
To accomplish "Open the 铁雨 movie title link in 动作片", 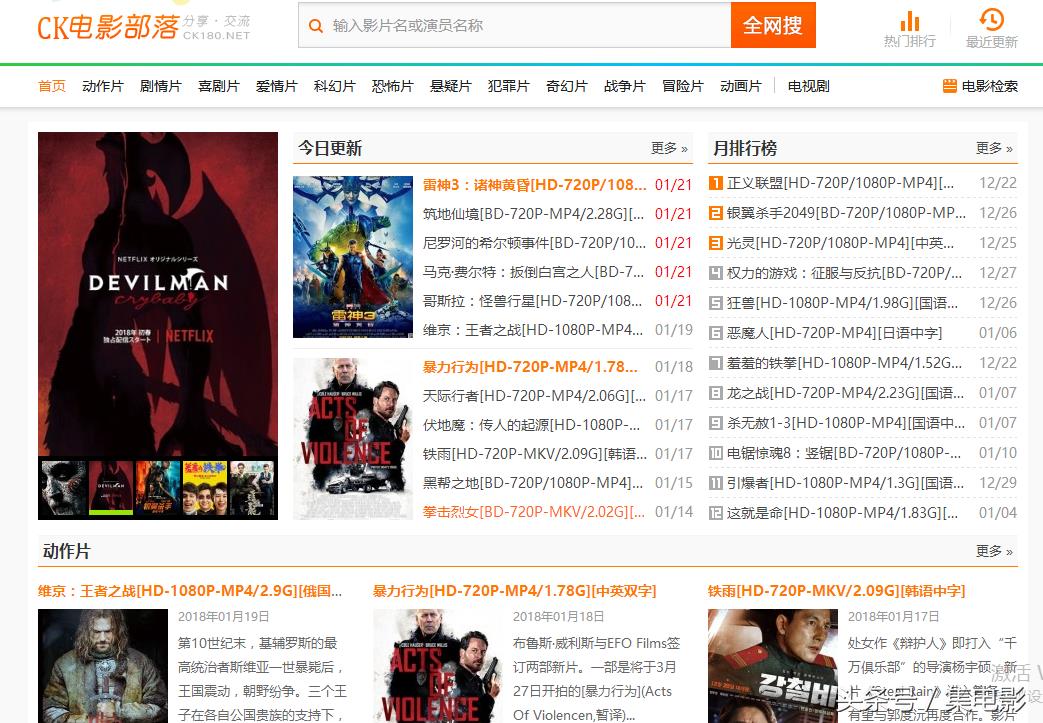I will point(836,591).
